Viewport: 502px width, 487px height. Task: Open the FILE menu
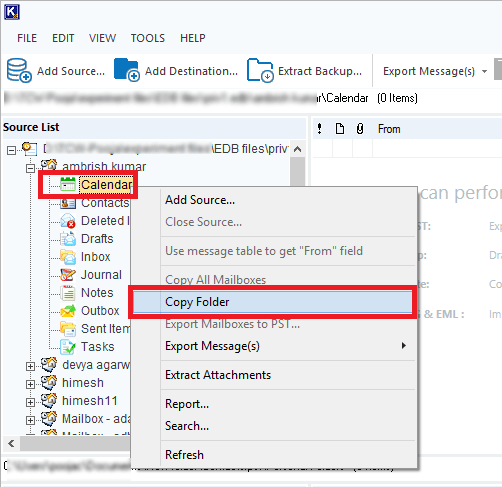pos(27,38)
